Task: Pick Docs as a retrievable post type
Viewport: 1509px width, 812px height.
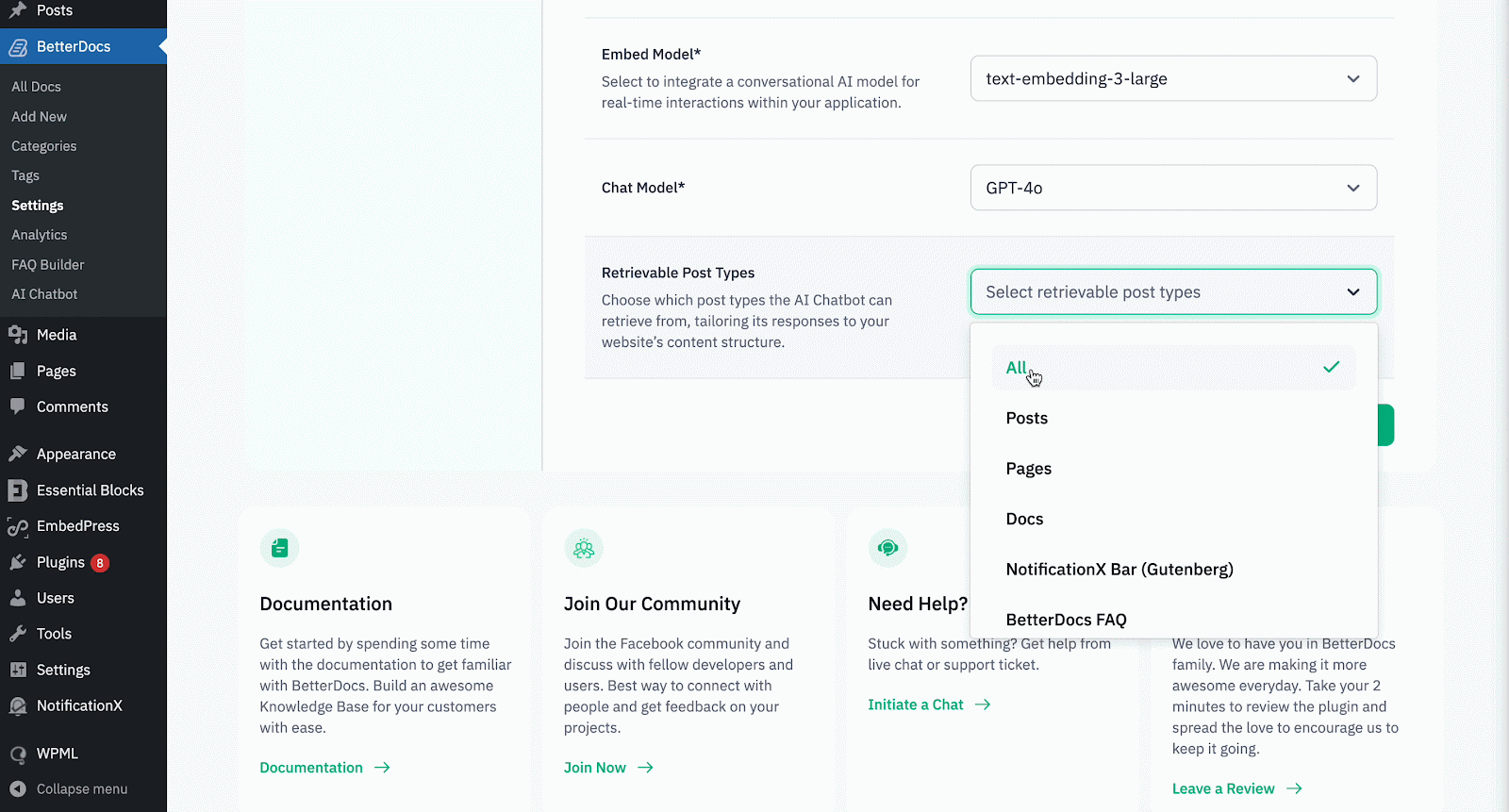Action: click(x=1024, y=519)
